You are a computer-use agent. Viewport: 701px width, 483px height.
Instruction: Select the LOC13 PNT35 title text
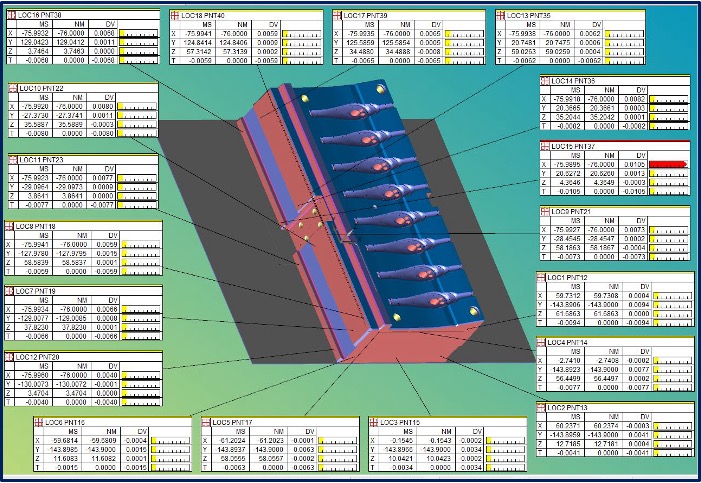528,16
